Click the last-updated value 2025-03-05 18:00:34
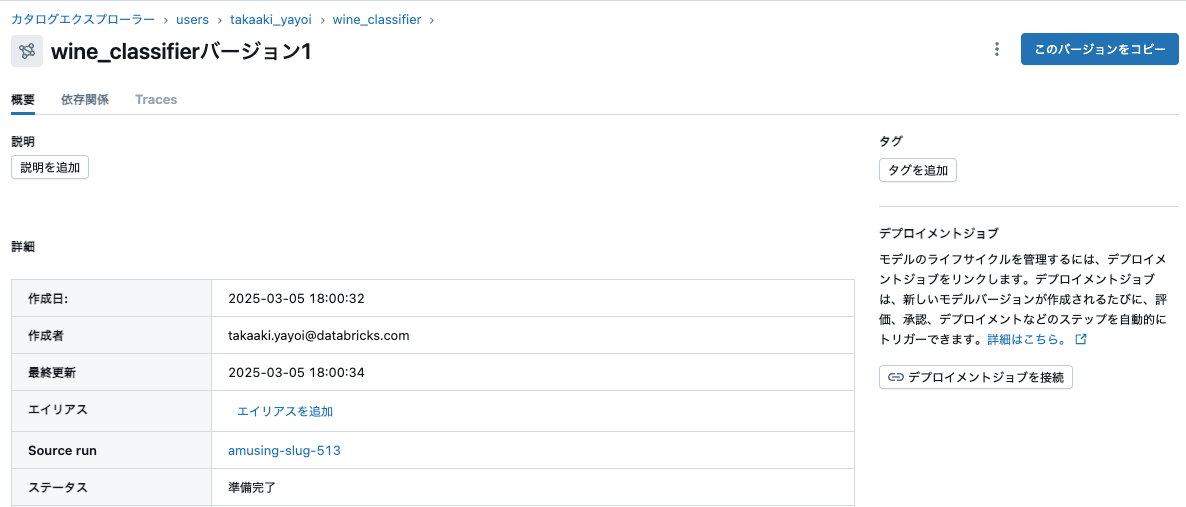Image resolution: width=1186 pixels, height=507 pixels. coord(296,372)
